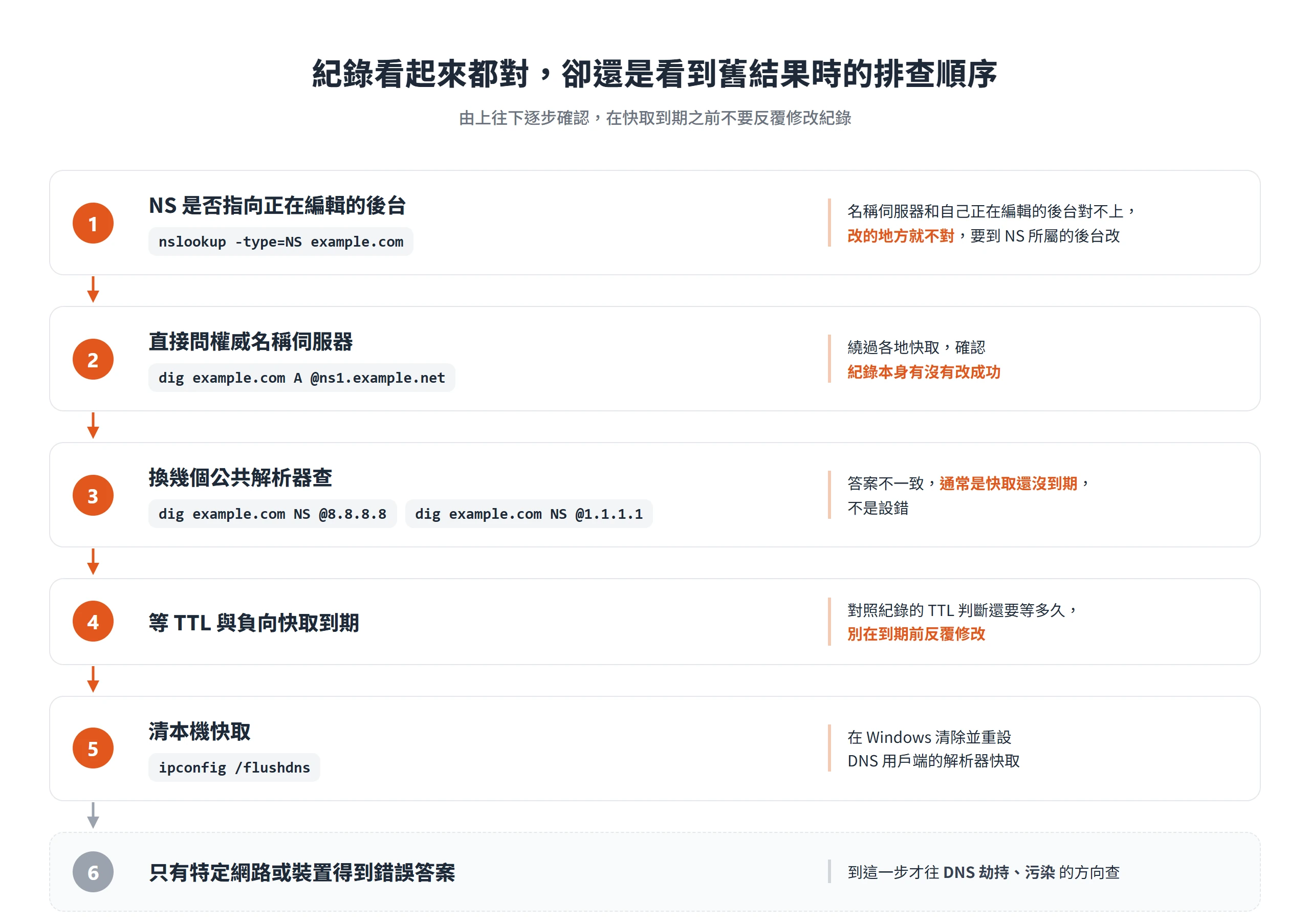Click highlighted text 別在到期前反覆修改
1310x924 pixels.
(x=916, y=634)
